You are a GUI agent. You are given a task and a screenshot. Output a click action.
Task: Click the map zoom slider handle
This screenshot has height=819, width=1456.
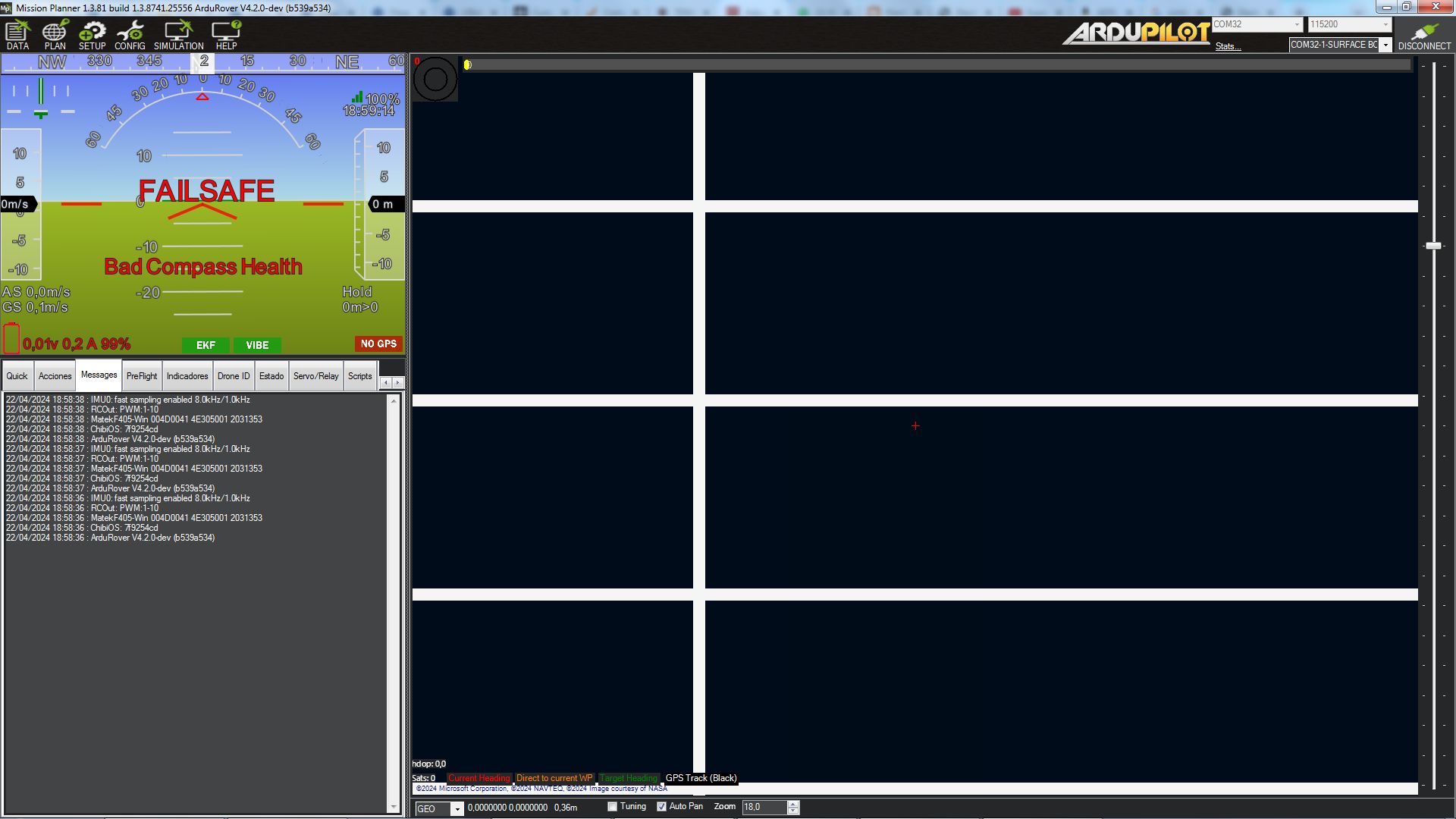(1433, 246)
